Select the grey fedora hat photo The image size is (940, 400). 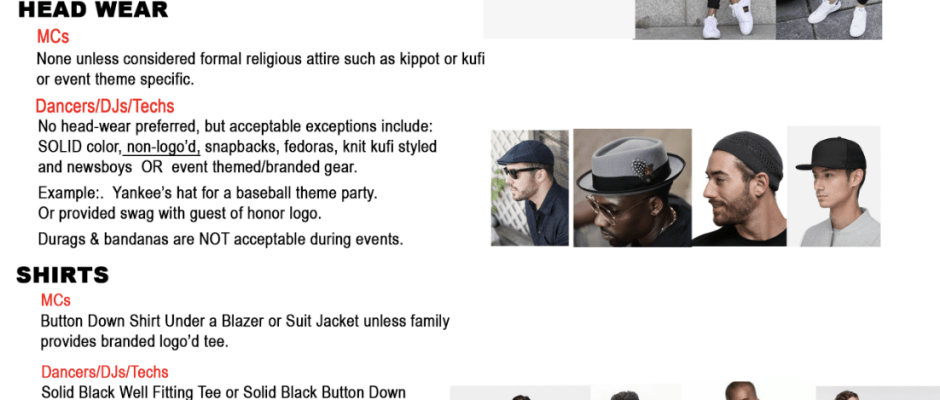coord(632,188)
